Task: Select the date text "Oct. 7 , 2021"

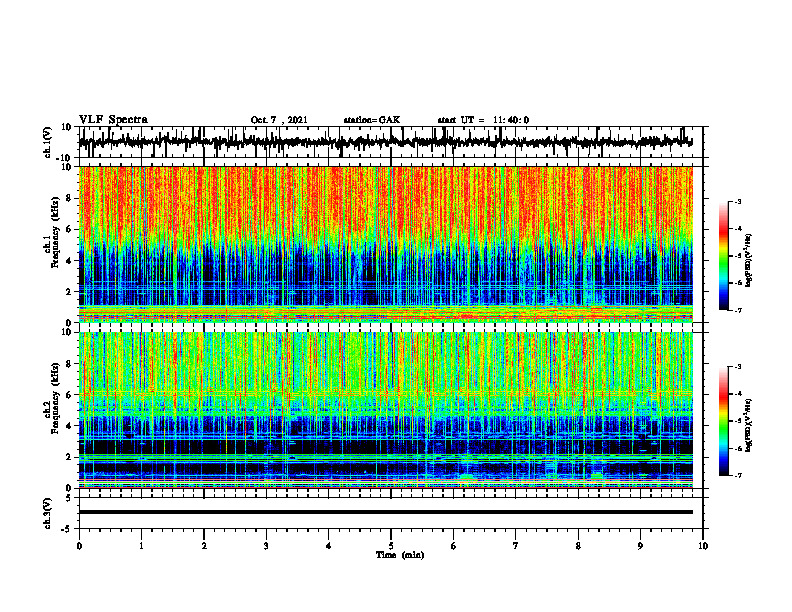Action: [x=279, y=120]
